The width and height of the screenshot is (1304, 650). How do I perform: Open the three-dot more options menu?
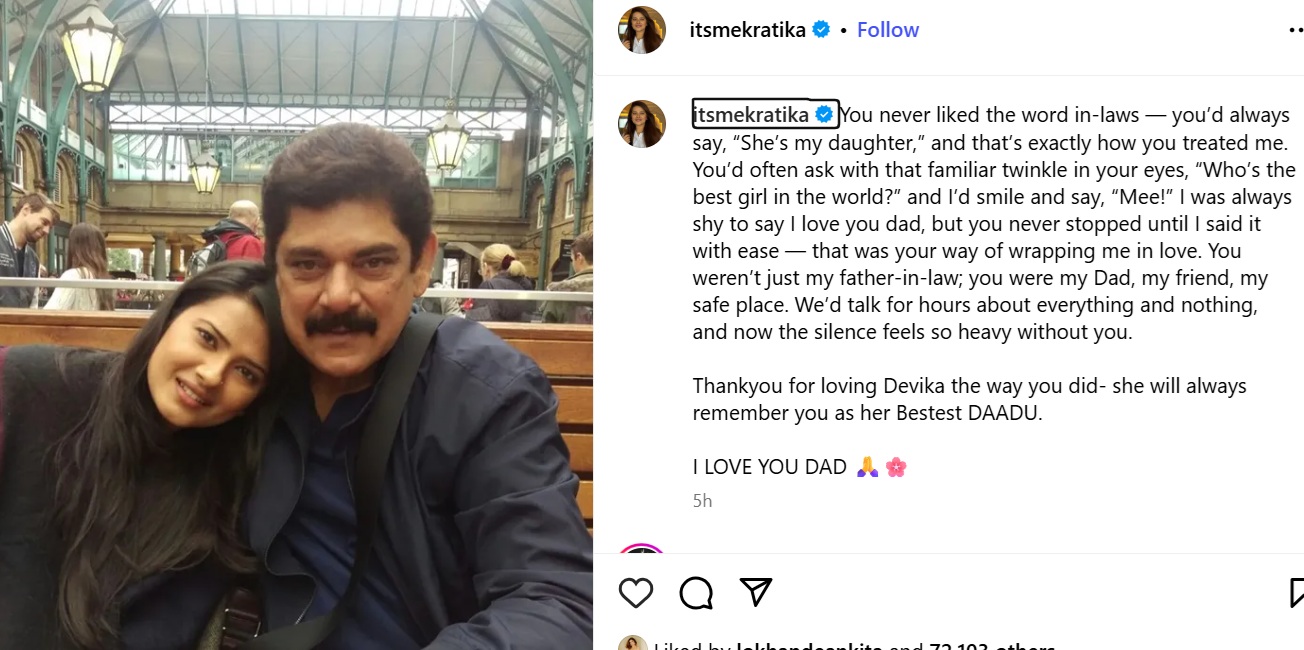(1295, 30)
